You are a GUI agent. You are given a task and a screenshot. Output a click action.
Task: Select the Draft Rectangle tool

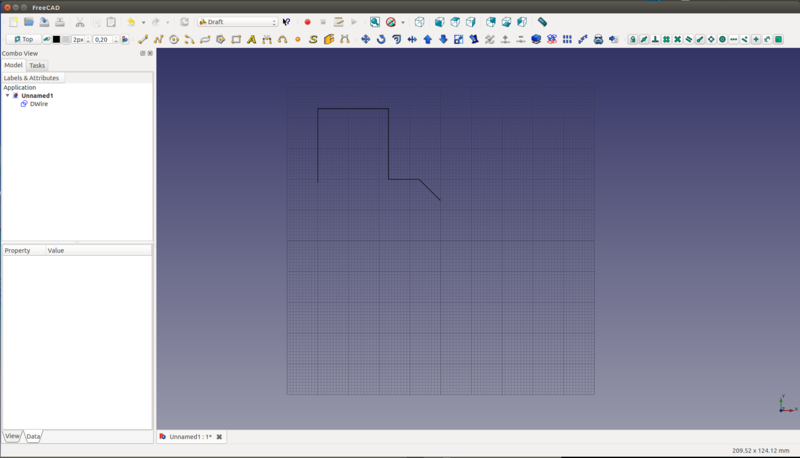[236, 40]
